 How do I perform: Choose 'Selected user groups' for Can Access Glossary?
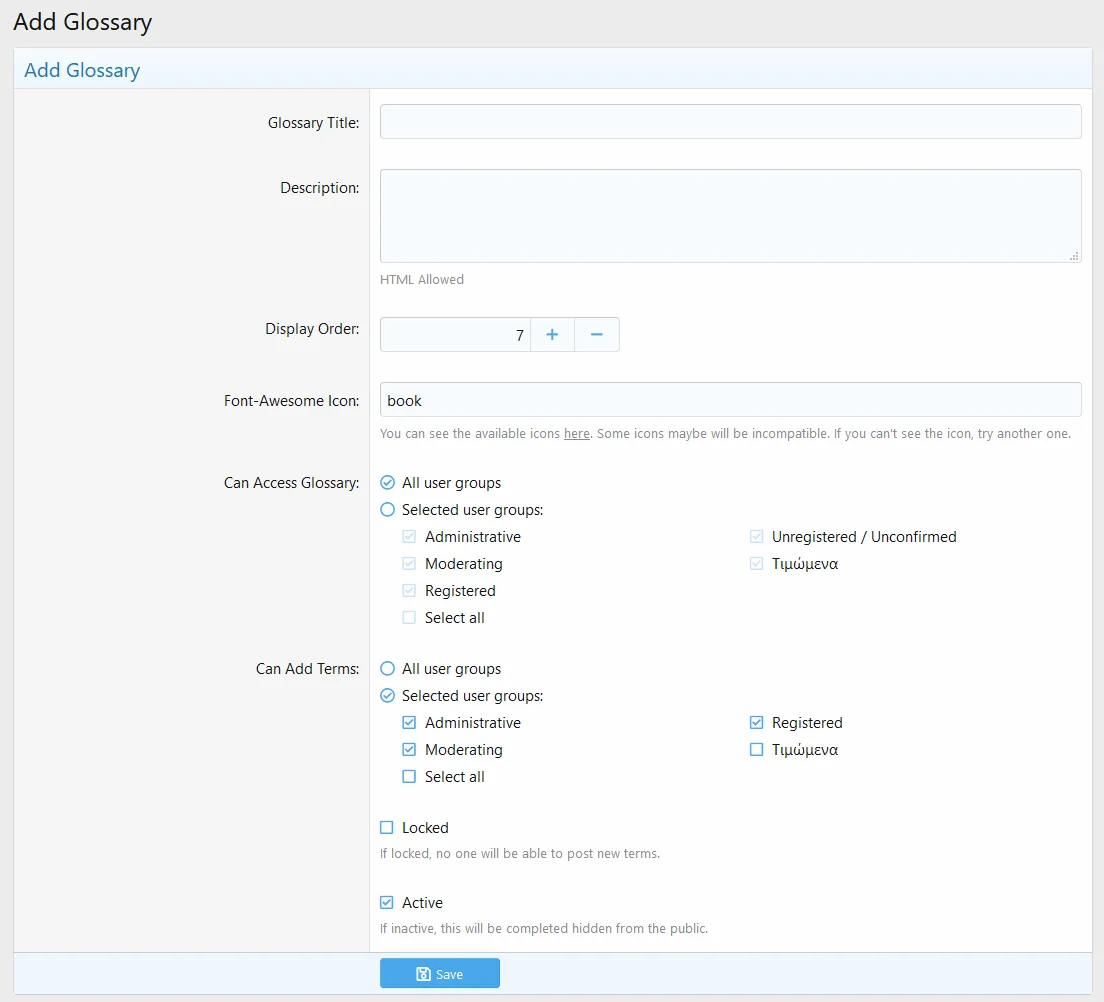(388, 510)
